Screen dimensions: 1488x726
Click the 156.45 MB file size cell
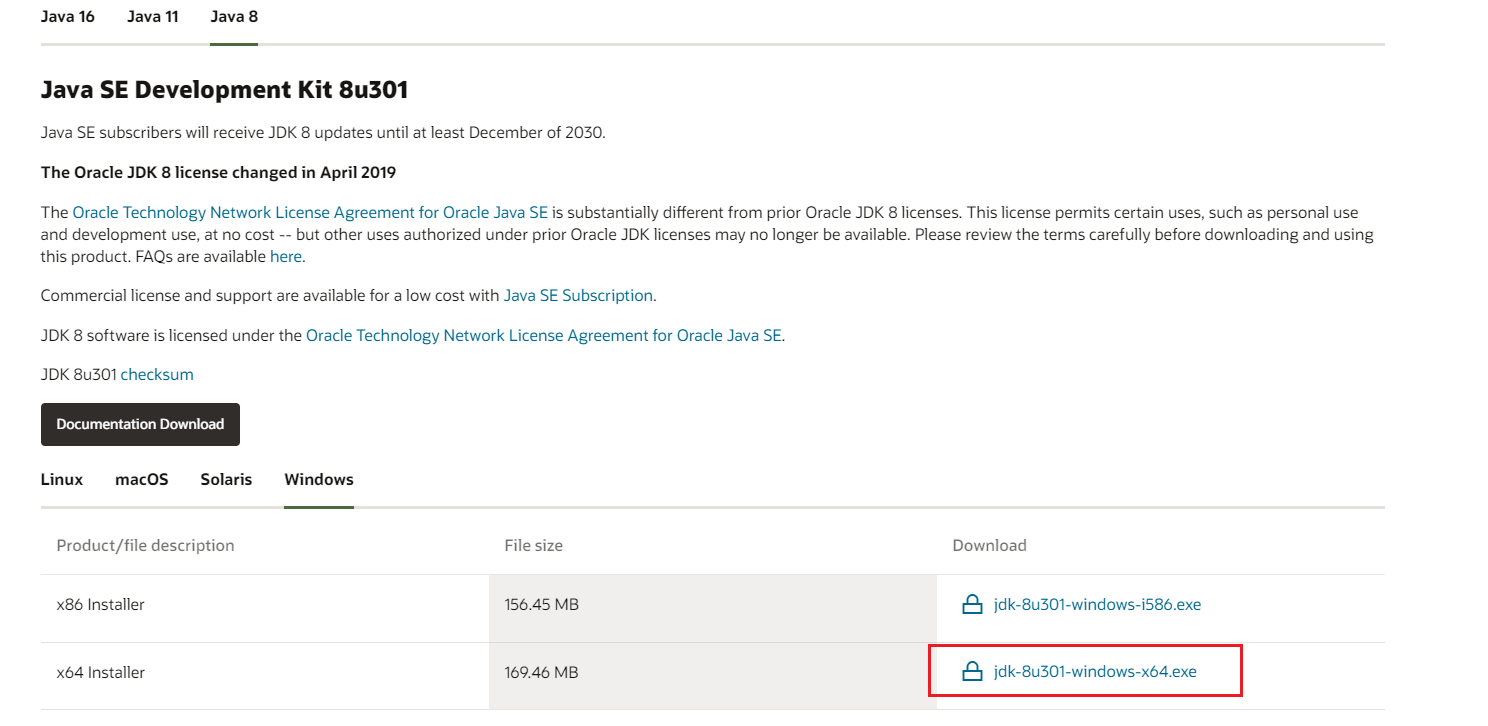tap(542, 605)
